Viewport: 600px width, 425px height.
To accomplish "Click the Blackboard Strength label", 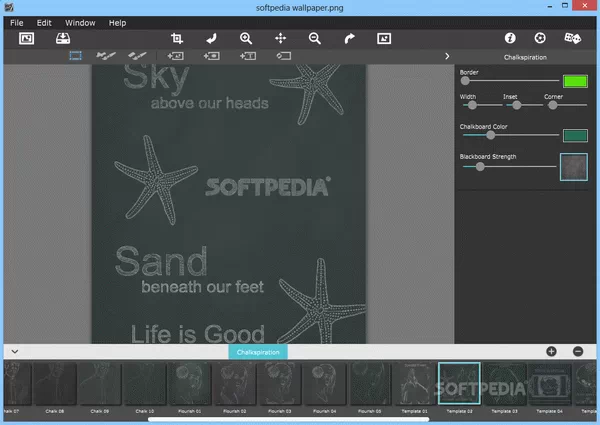I will click(x=488, y=156).
